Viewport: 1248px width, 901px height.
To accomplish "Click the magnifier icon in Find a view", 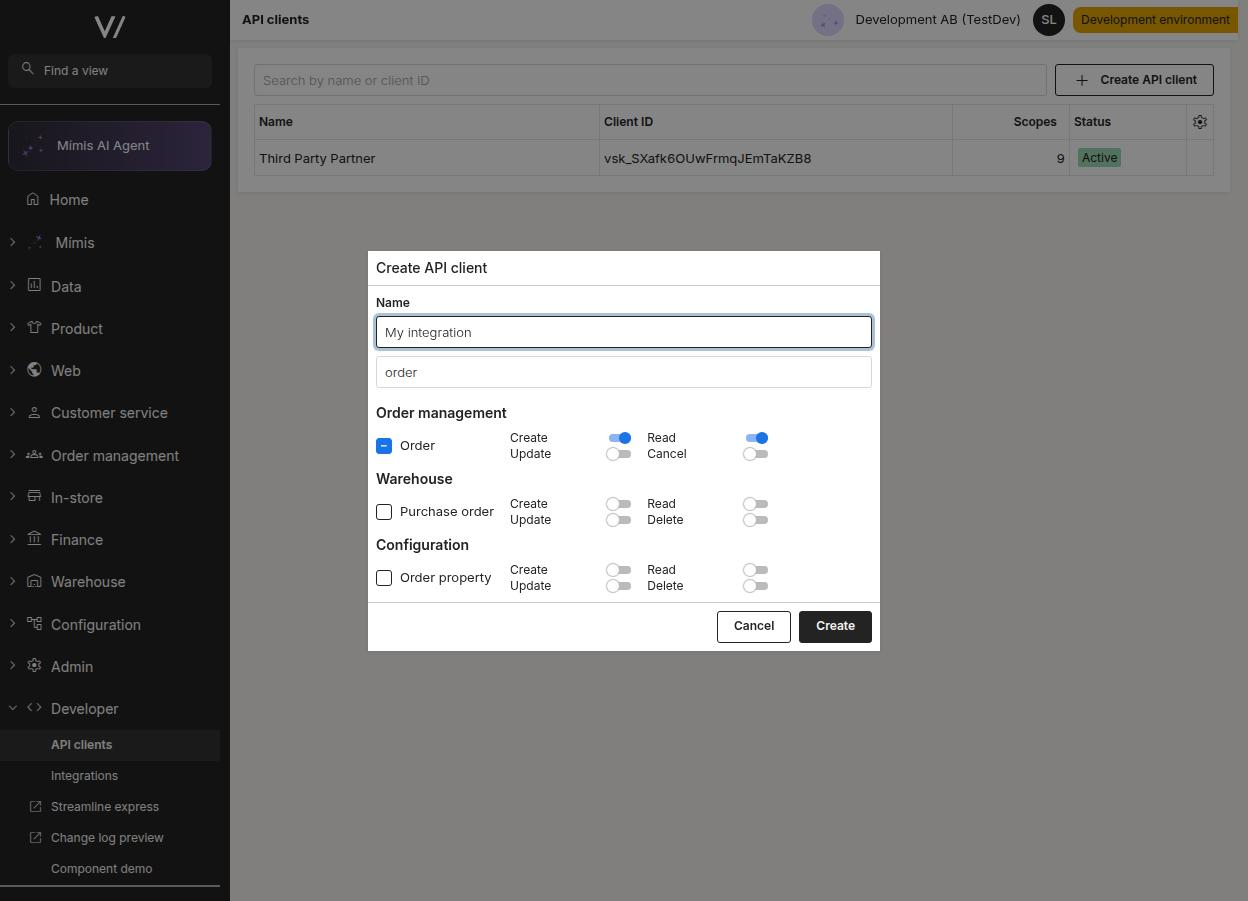I will click(28, 69).
